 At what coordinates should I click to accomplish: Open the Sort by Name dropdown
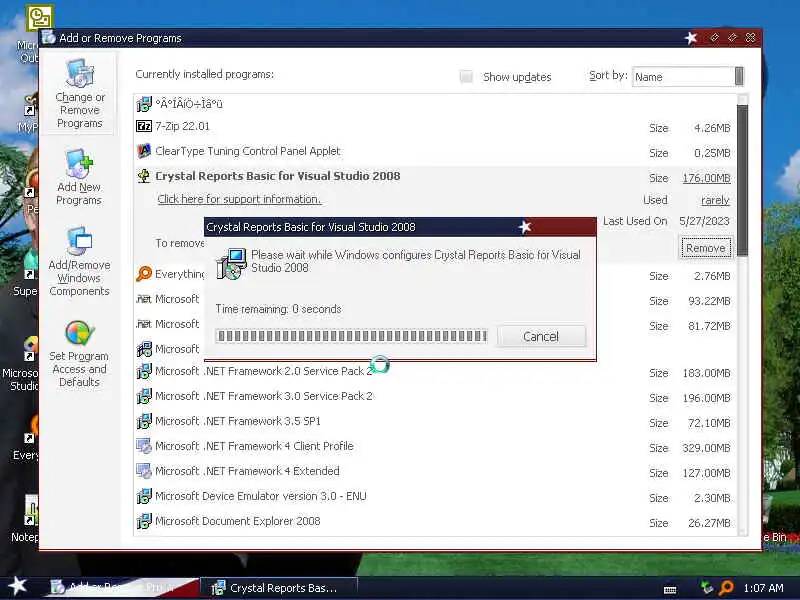[x=688, y=77]
